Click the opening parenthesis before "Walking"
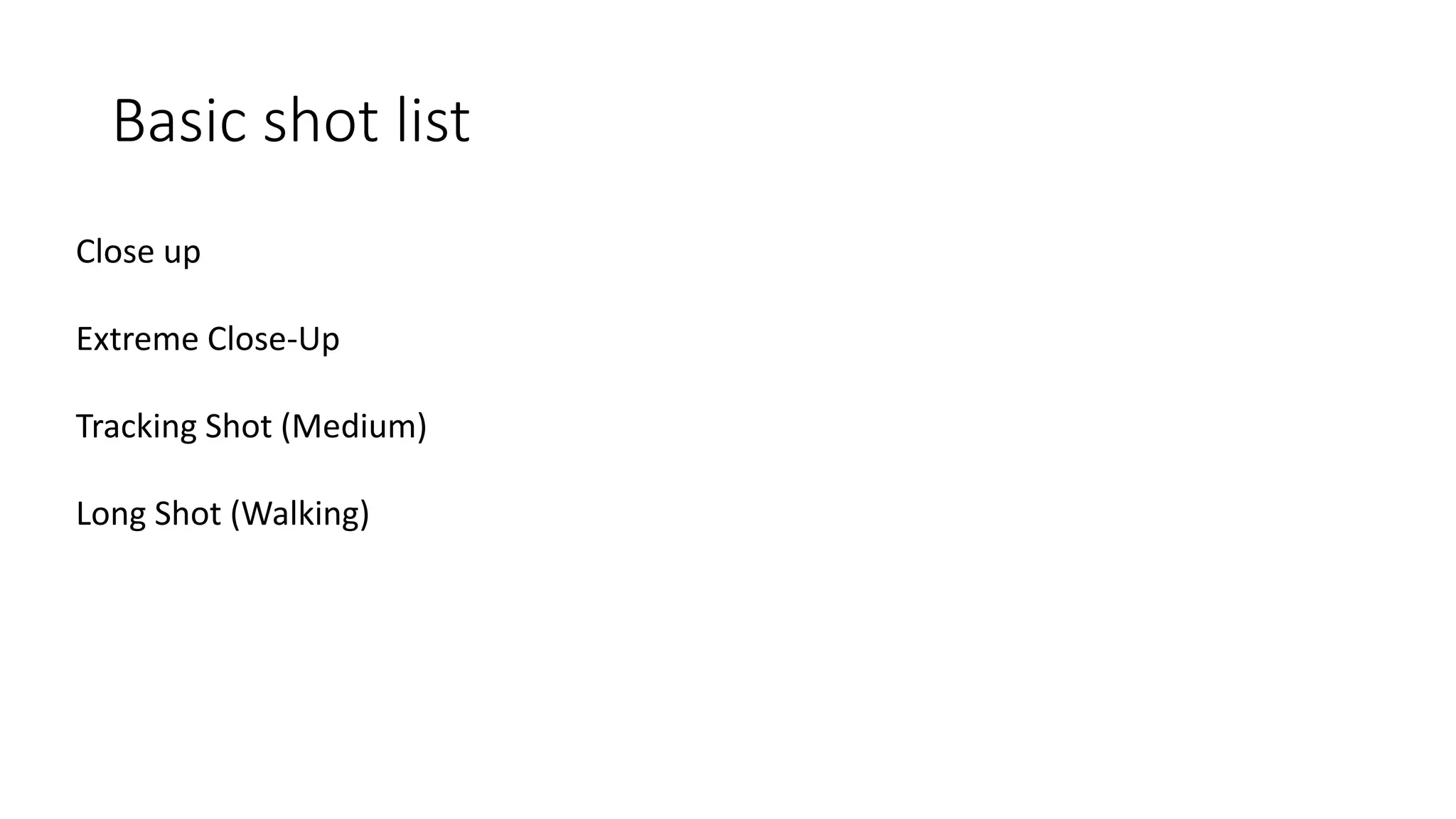1456x819 pixels. tap(236, 514)
